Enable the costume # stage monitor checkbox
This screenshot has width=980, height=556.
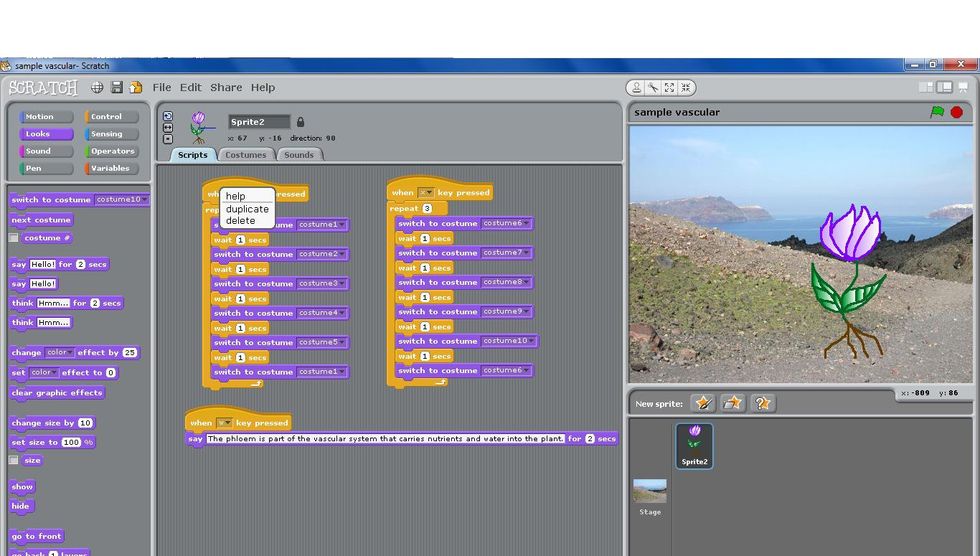click(x=14, y=238)
